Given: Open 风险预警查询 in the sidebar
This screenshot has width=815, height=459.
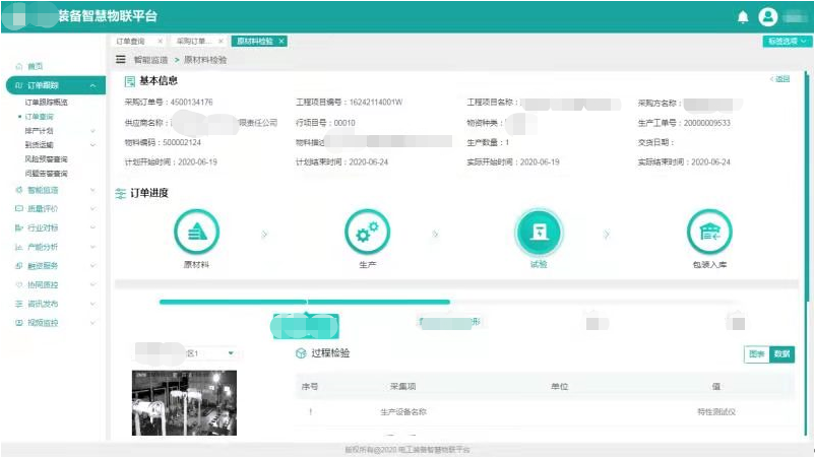Looking at the screenshot, I should pos(46,159).
